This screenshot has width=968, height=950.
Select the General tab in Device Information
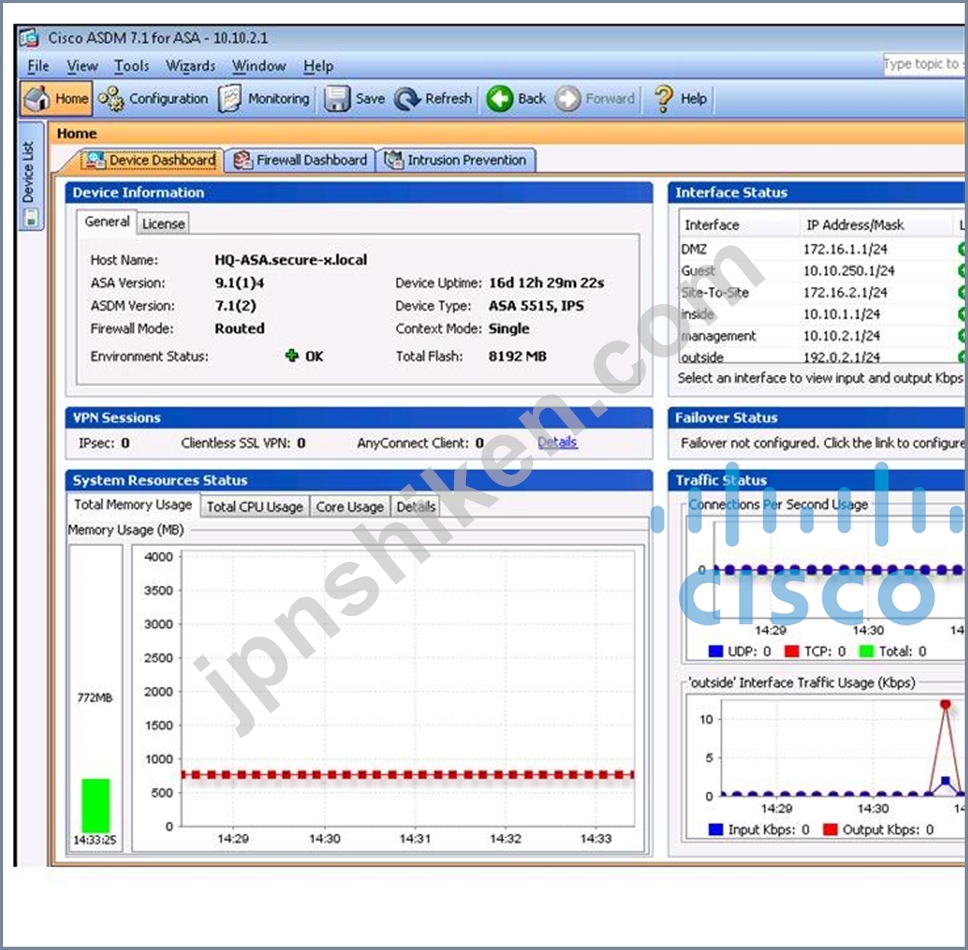(107, 222)
